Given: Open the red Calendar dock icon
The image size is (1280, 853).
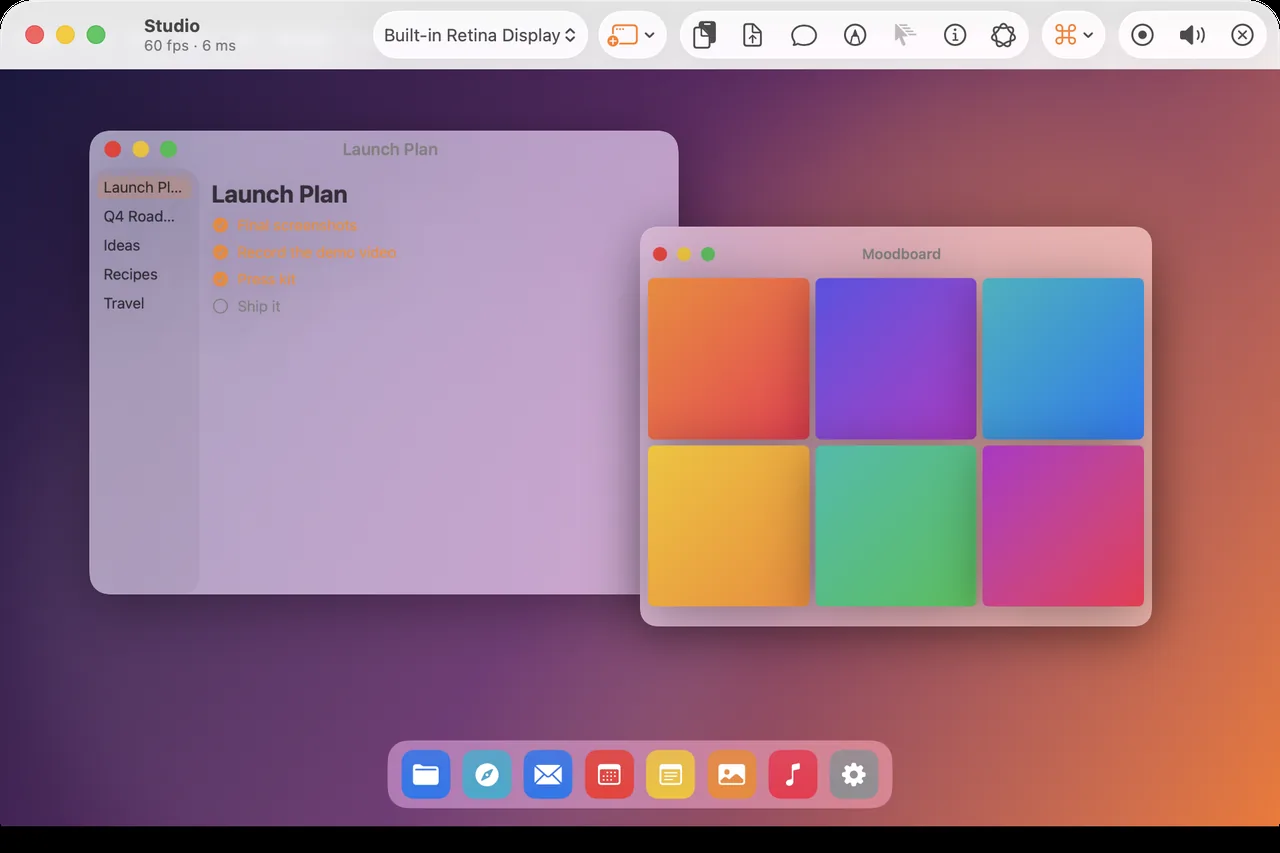Looking at the screenshot, I should [609, 774].
